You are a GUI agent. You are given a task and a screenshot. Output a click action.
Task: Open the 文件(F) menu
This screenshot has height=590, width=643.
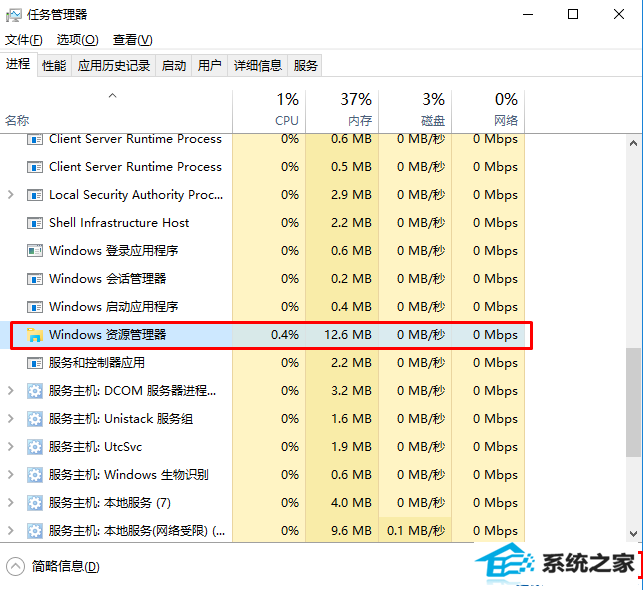tap(24, 40)
